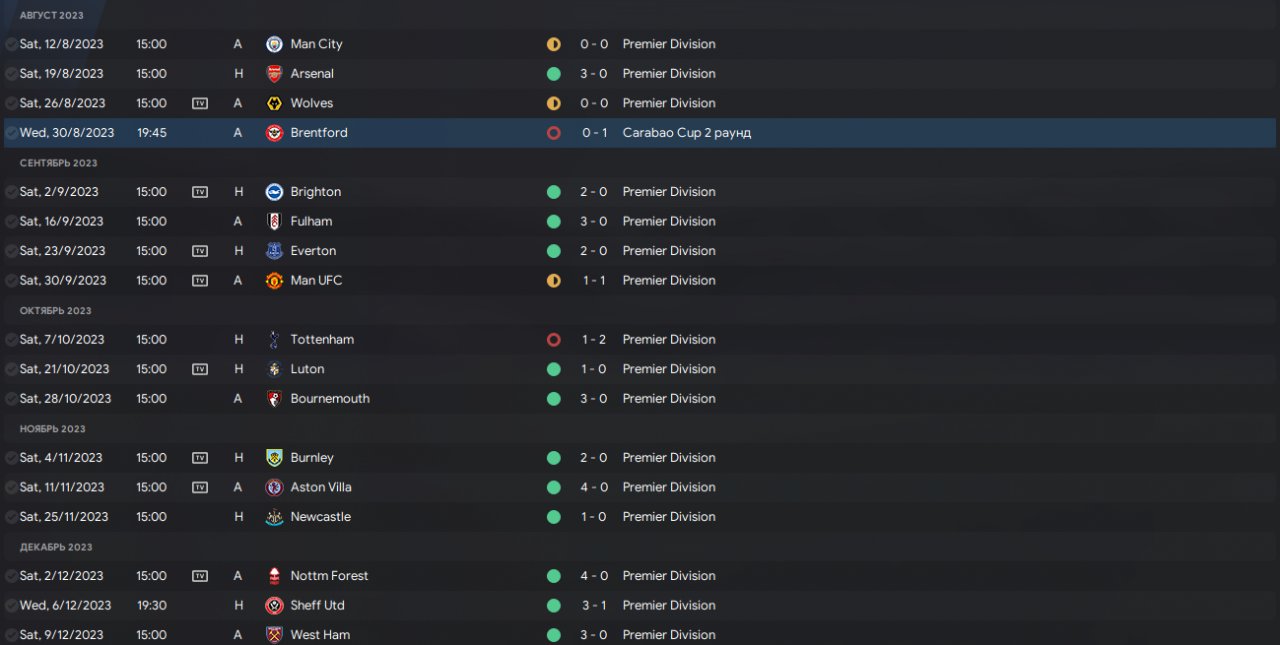
Task: Collapse the Декабрь 2023 month header
Action: (56, 547)
